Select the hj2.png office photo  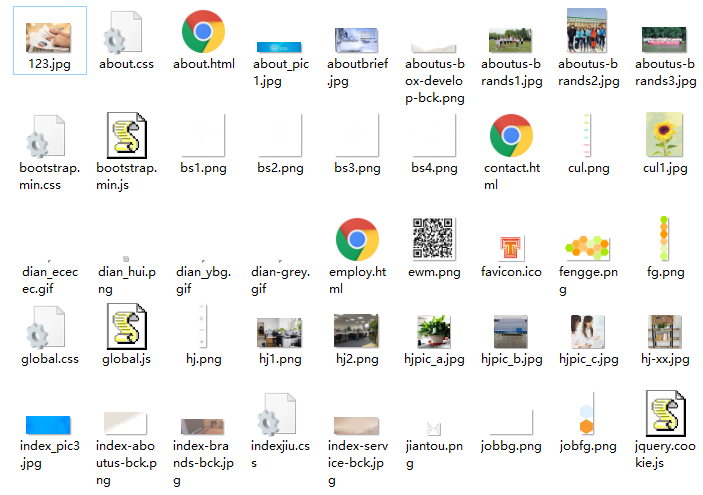coord(356,331)
